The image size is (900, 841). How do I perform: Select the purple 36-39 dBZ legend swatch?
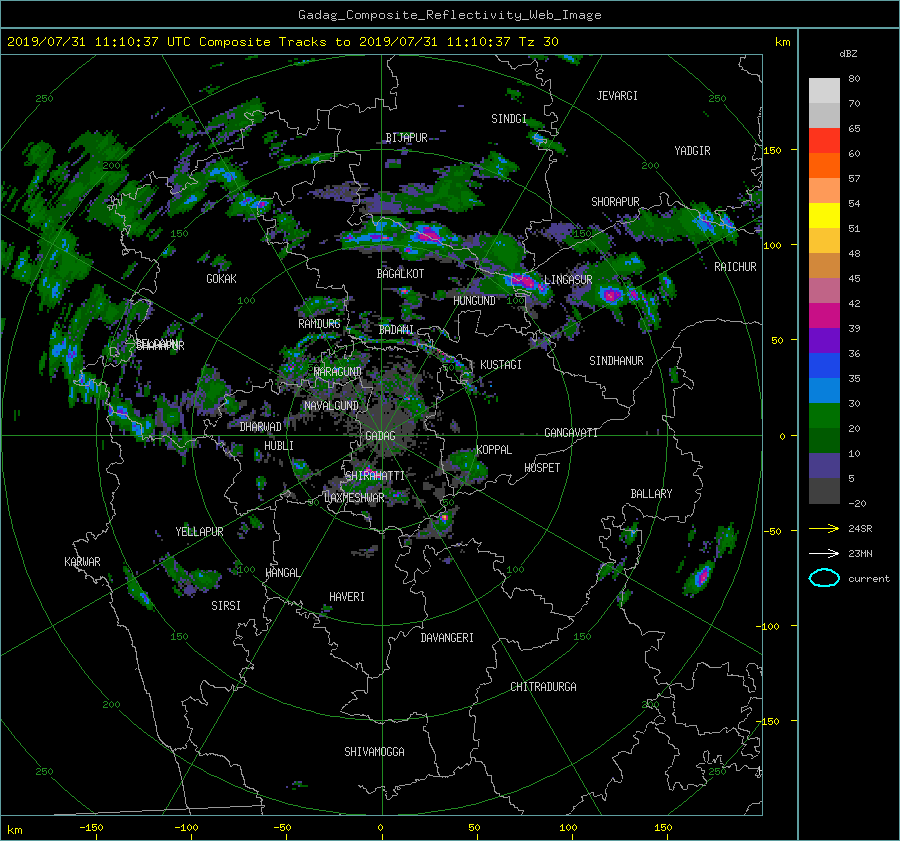point(824,341)
